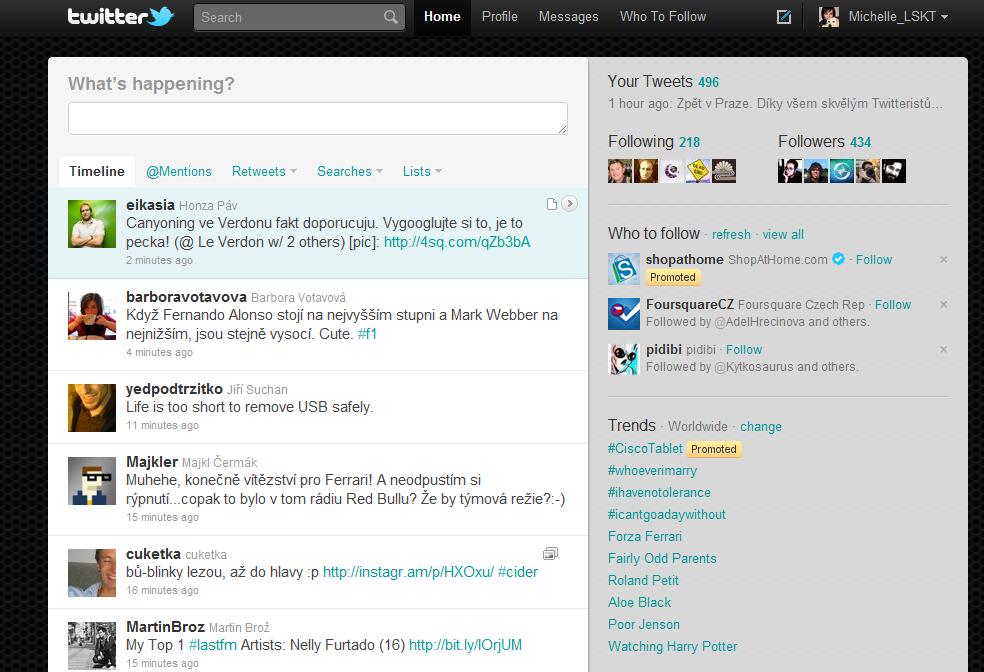
Task: Follow FoursquareCZ
Action: click(892, 305)
